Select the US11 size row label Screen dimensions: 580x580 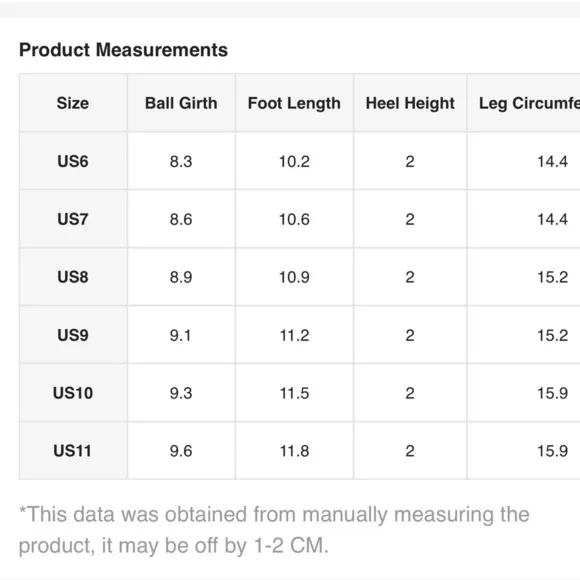pos(73,451)
